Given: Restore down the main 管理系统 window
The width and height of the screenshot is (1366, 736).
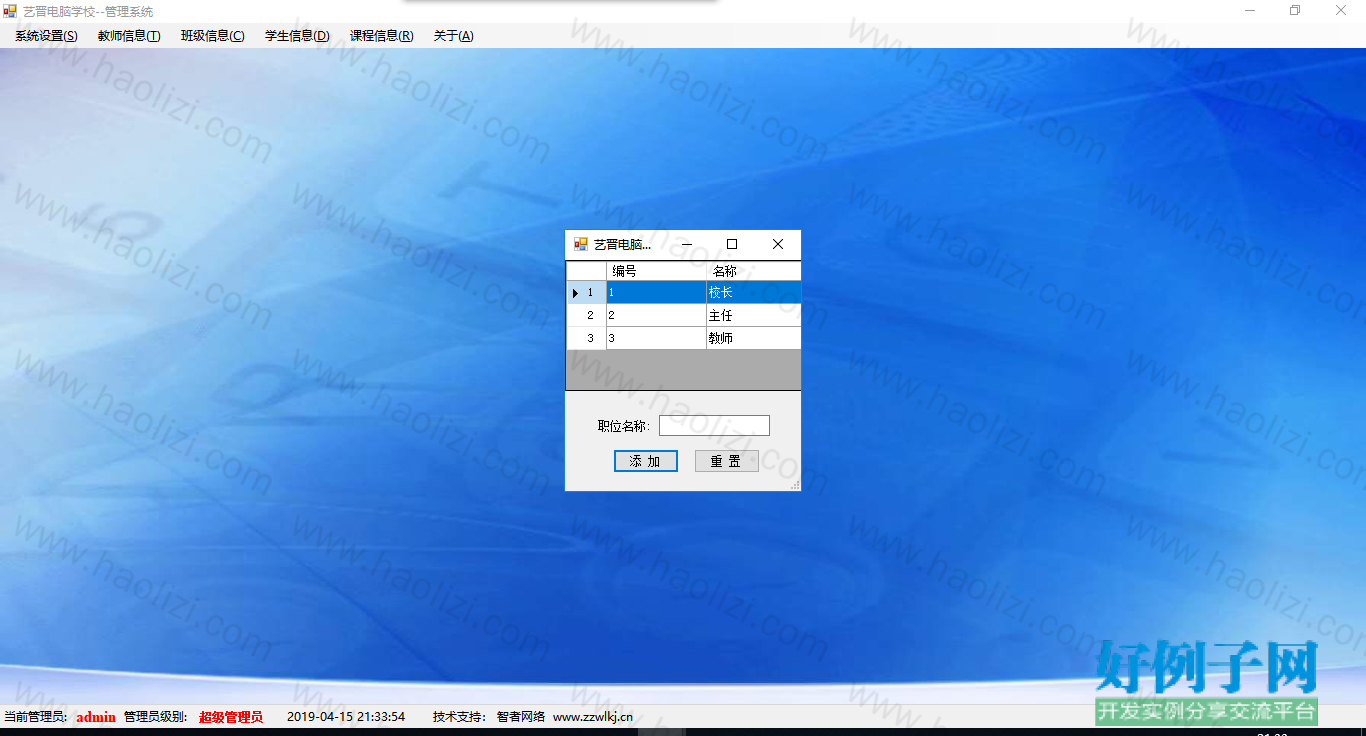Looking at the screenshot, I should pos(1295,11).
